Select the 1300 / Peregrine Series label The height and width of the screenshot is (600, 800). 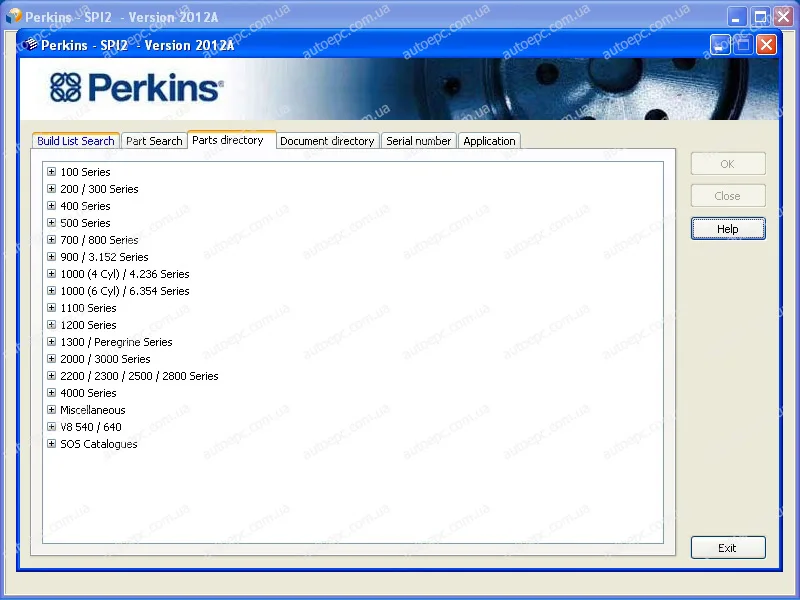click(x=116, y=342)
